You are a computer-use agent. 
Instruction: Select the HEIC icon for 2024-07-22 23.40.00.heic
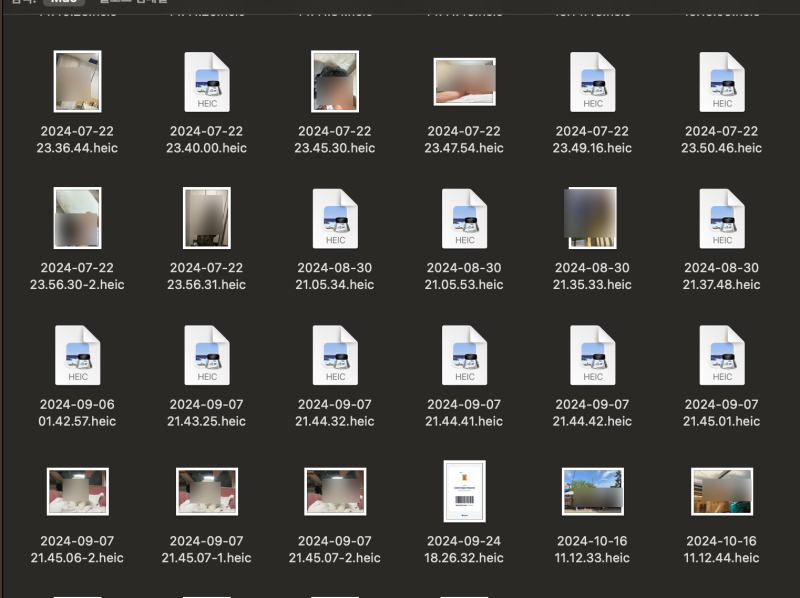(207, 82)
